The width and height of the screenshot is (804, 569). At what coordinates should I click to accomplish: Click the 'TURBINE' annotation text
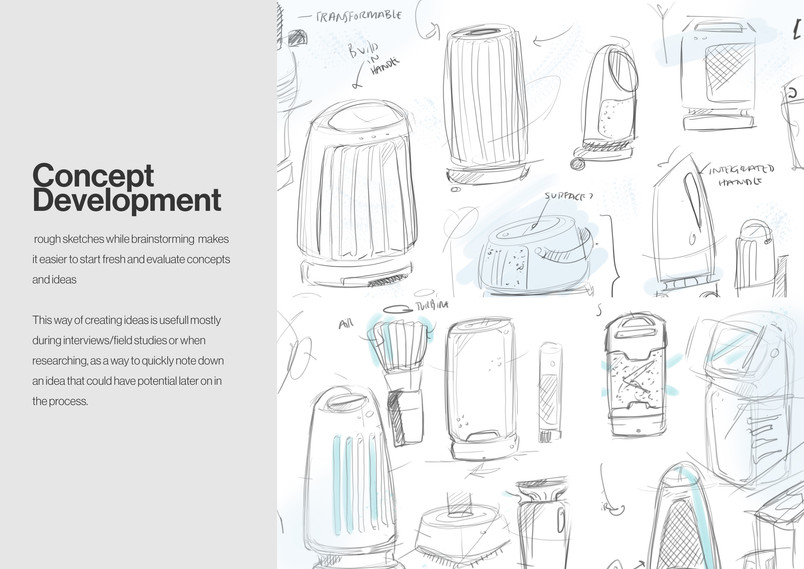pyautogui.click(x=431, y=306)
